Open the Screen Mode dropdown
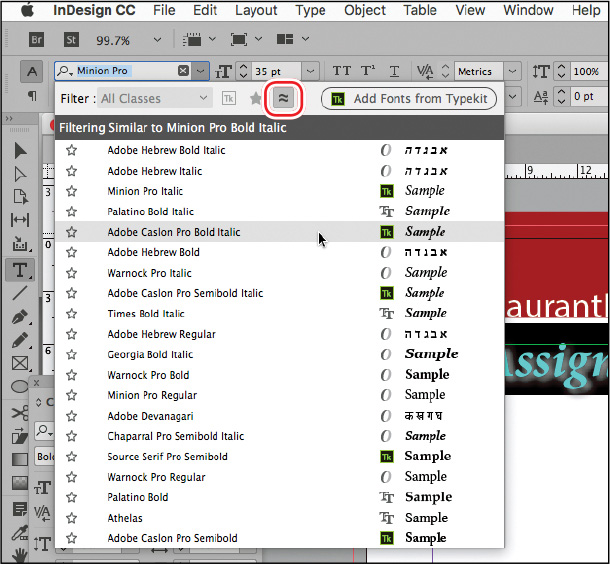610x564 pixels. 259,39
